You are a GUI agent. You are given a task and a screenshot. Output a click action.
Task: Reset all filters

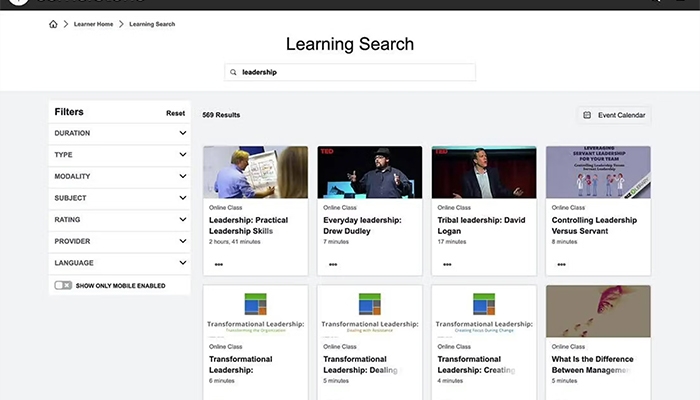click(x=175, y=113)
